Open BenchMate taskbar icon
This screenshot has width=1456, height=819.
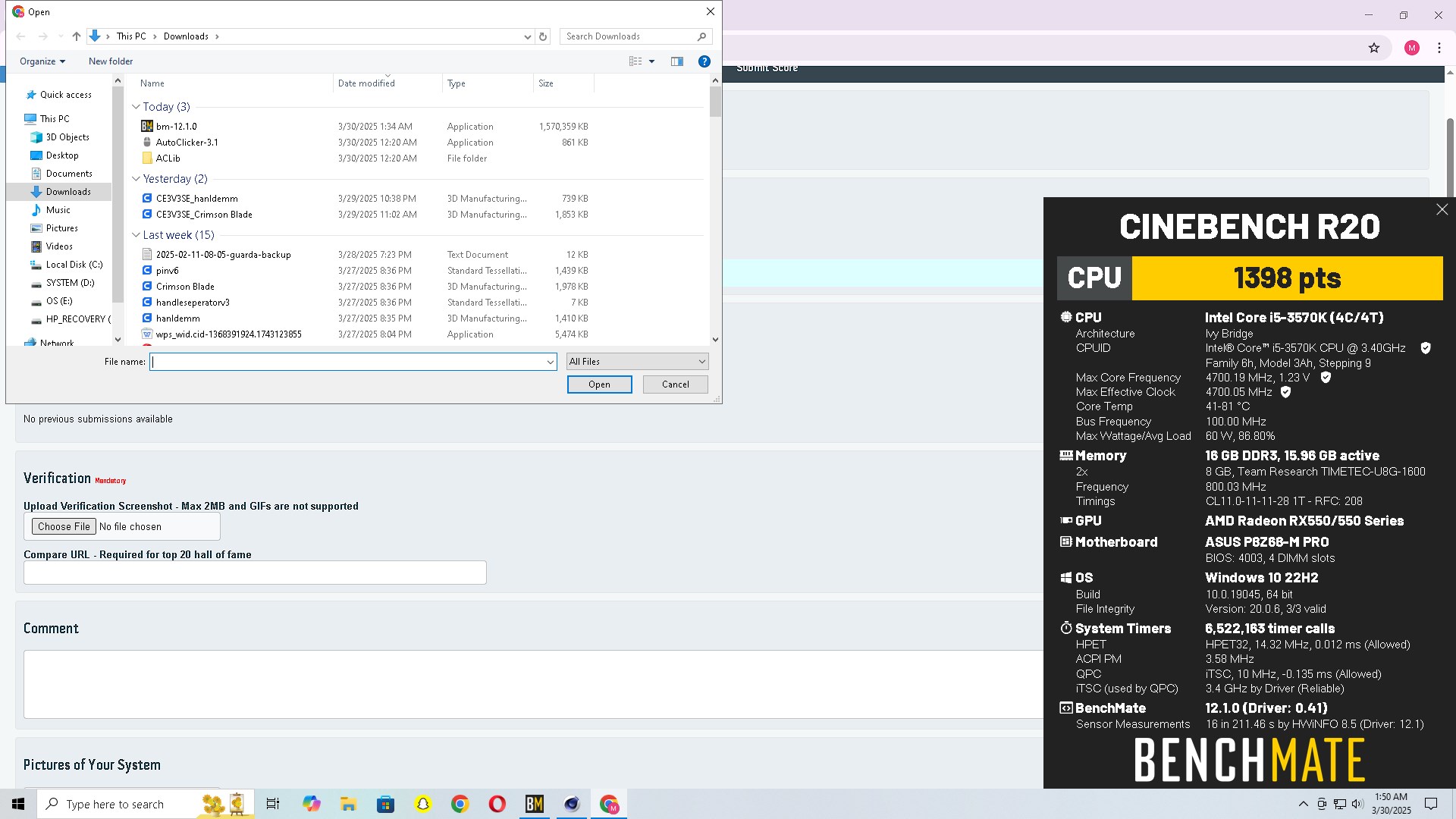pos(535,804)
